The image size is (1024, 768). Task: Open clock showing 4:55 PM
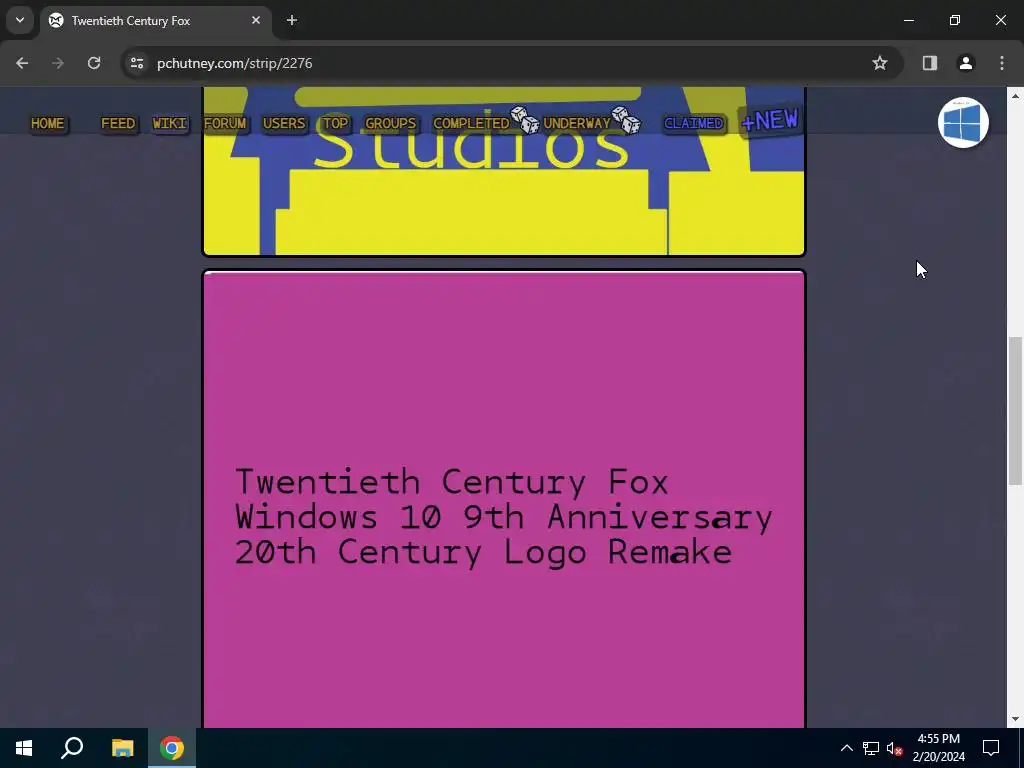tap(938, 748)
